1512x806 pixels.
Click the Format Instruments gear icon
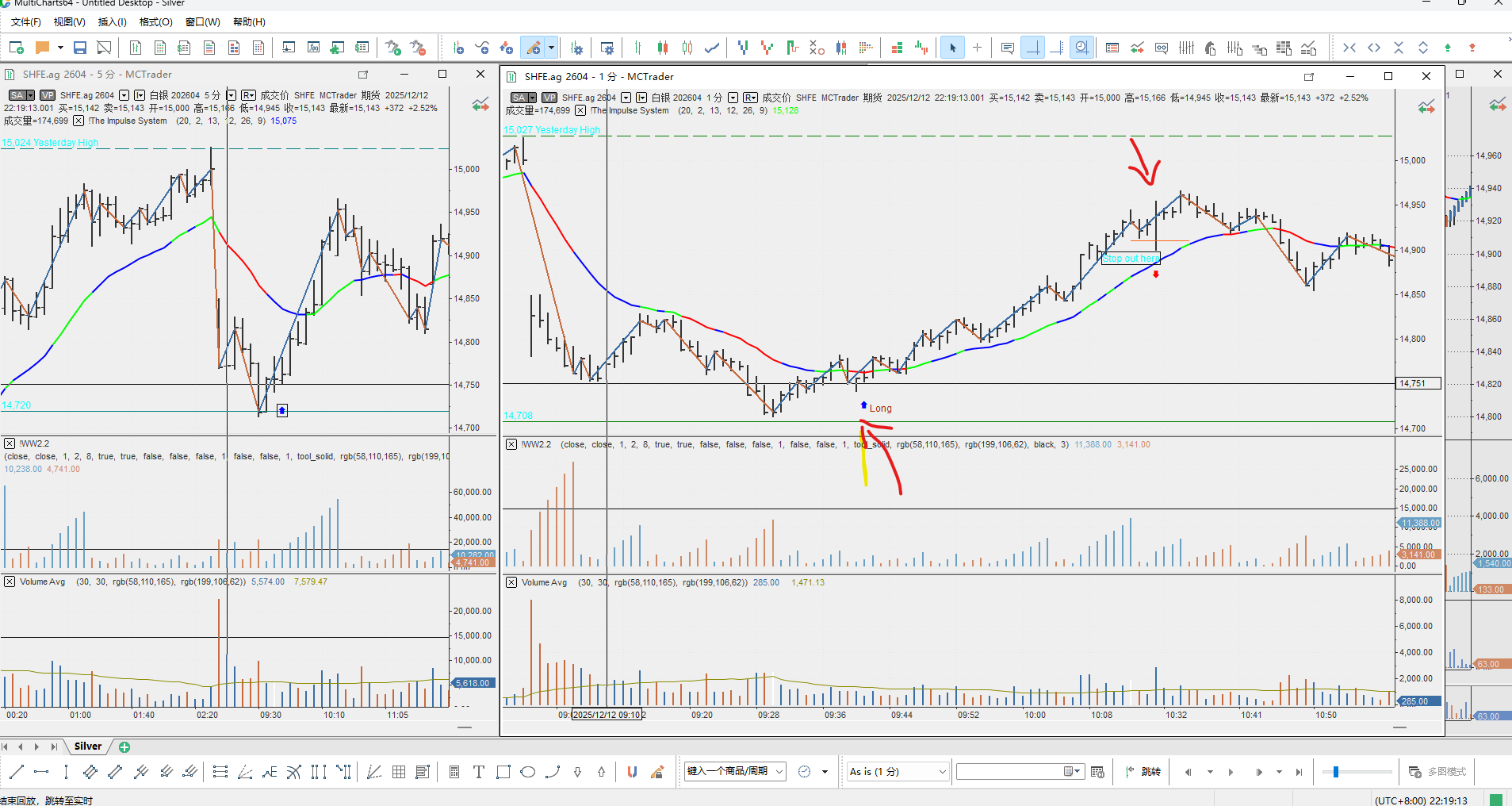[576, 48]
